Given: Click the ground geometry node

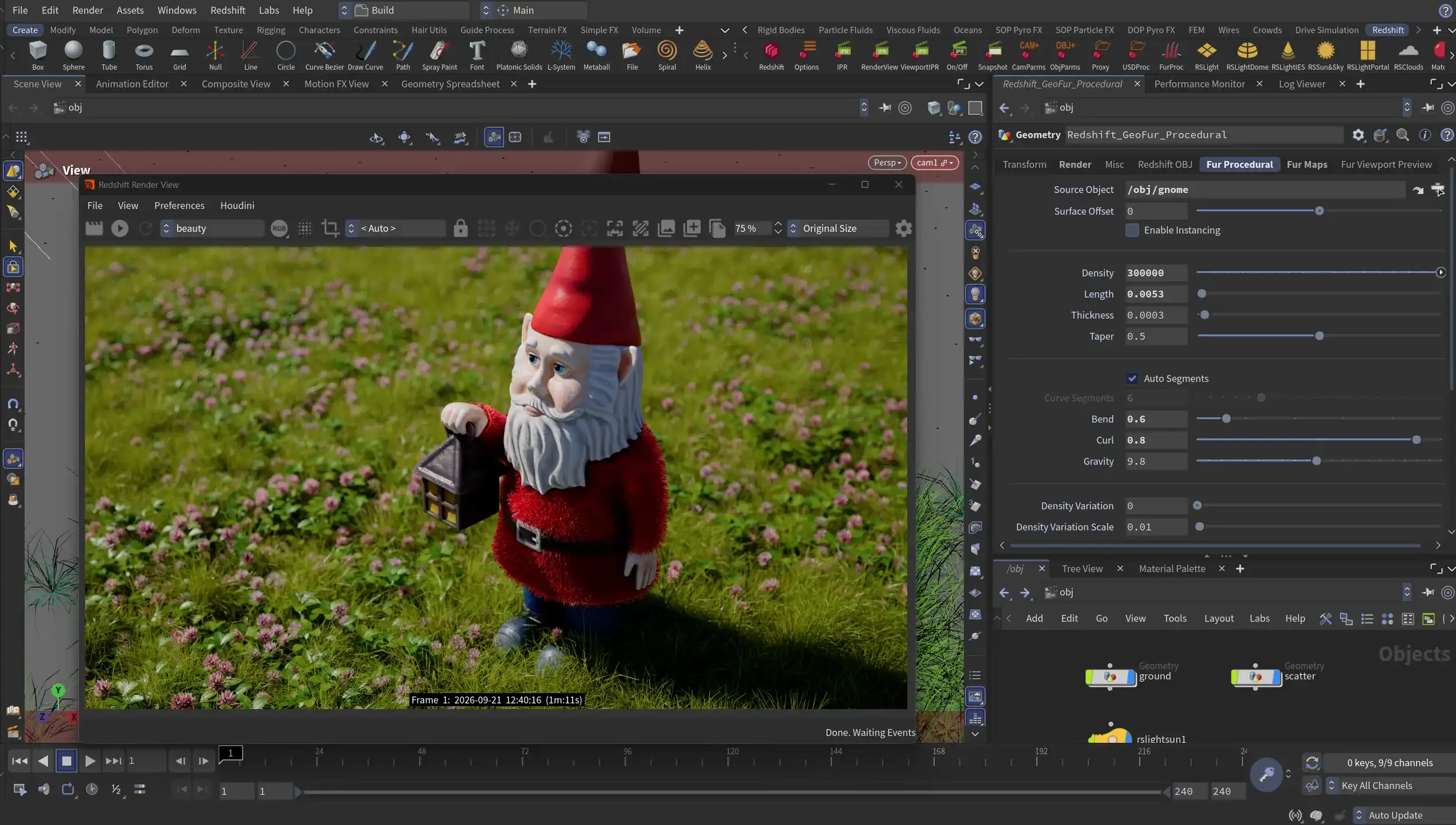Looking at the screenshot, I should click(x=1111, y=677).
